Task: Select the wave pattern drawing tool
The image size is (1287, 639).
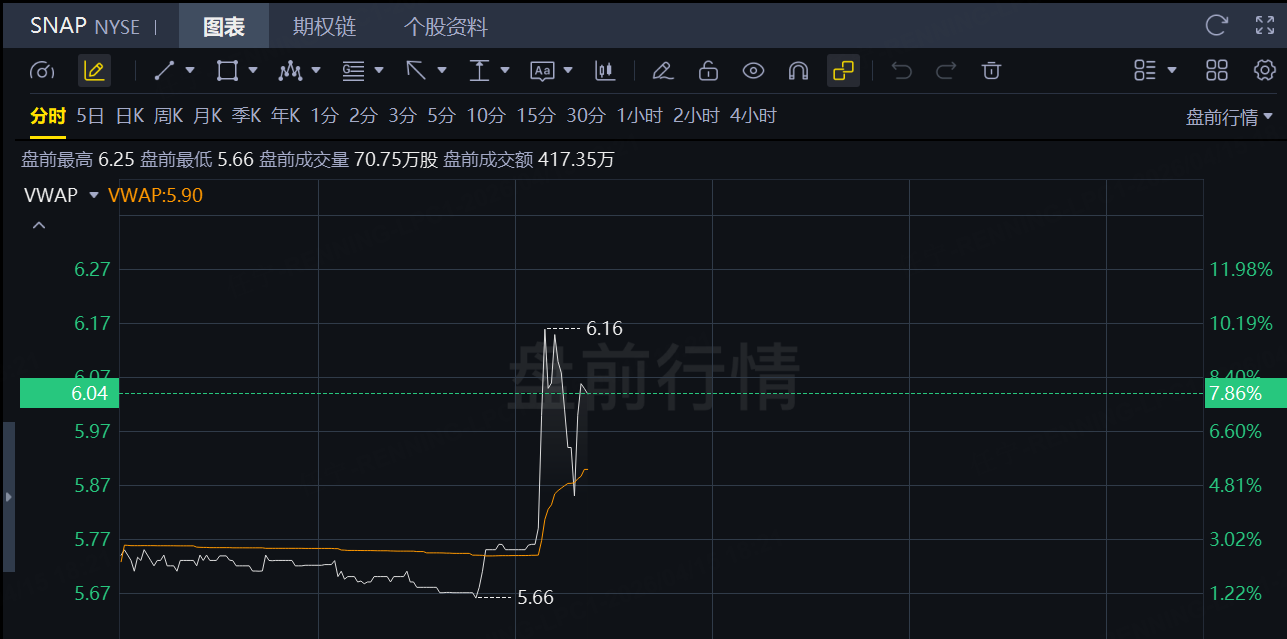Action: [x=290, y=71]
